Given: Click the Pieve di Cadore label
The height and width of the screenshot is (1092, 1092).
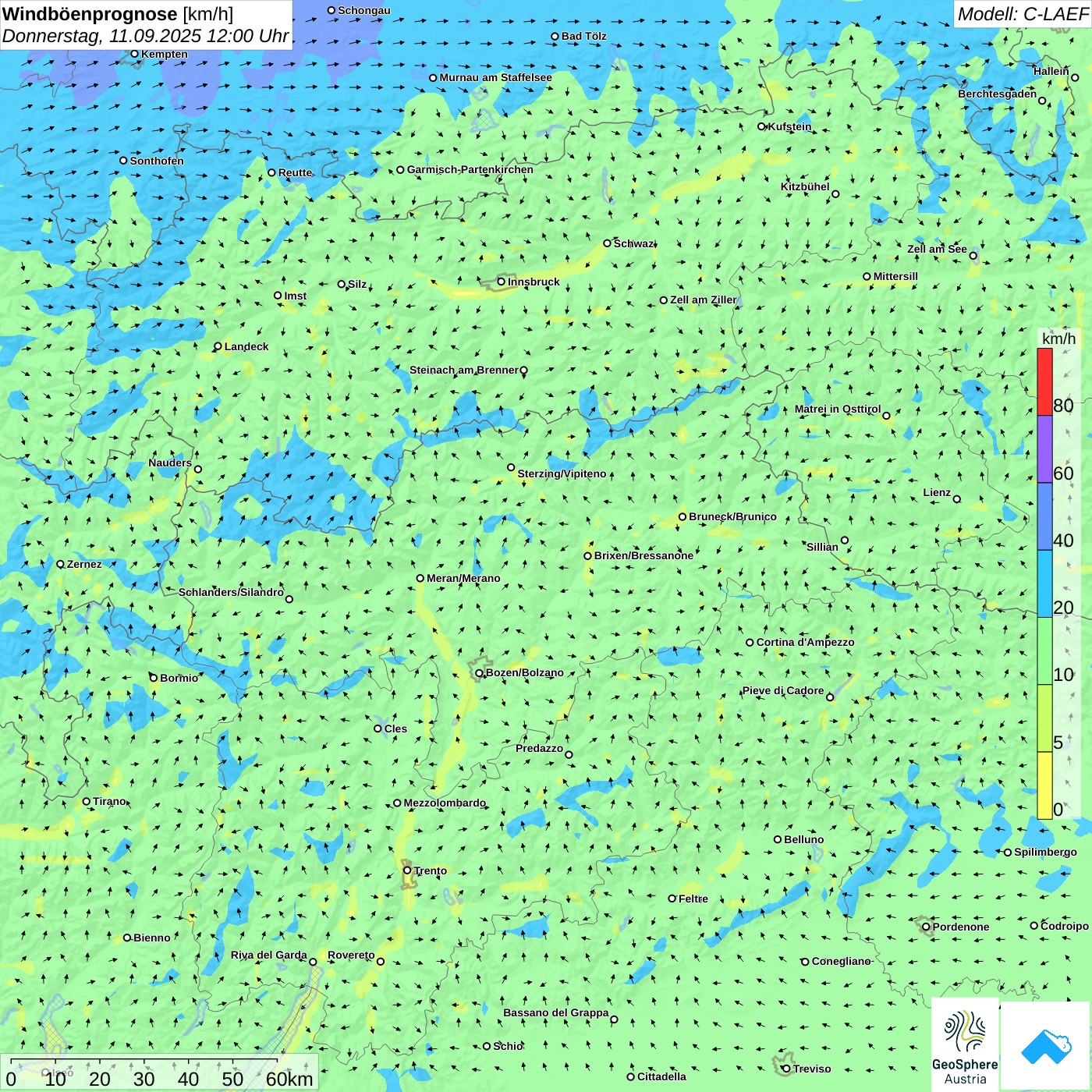Looking at the screenshot, I should pyautogui.click(x=783, y=690).
